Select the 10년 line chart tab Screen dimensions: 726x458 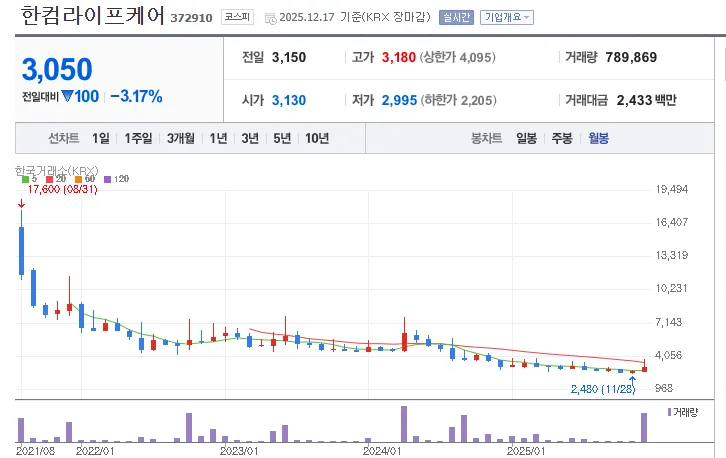(317, 138)
